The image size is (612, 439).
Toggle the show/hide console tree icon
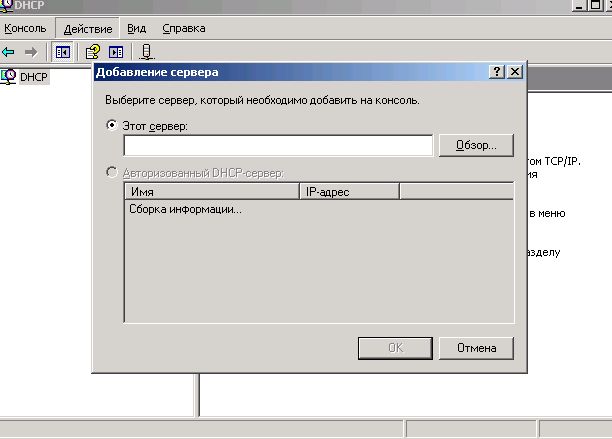(x=63, y=51)
